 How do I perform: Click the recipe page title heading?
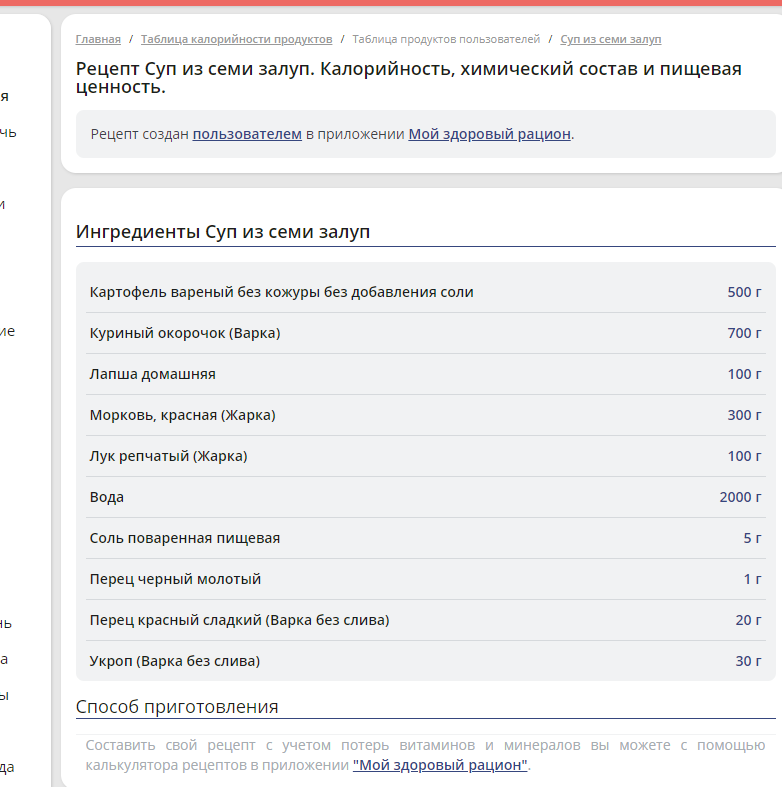[408, 78]
